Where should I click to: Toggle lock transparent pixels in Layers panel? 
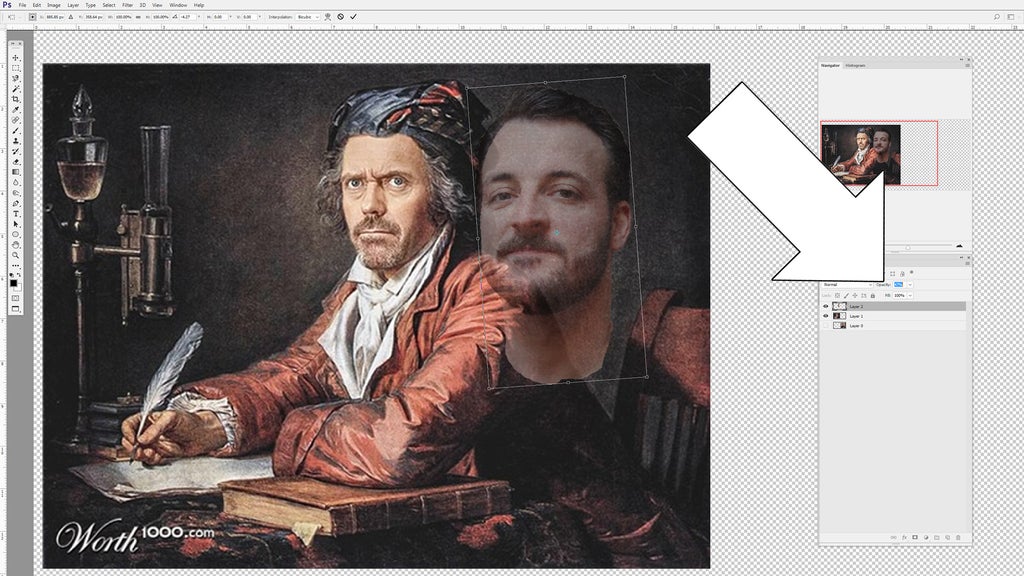tap(837, 296)
